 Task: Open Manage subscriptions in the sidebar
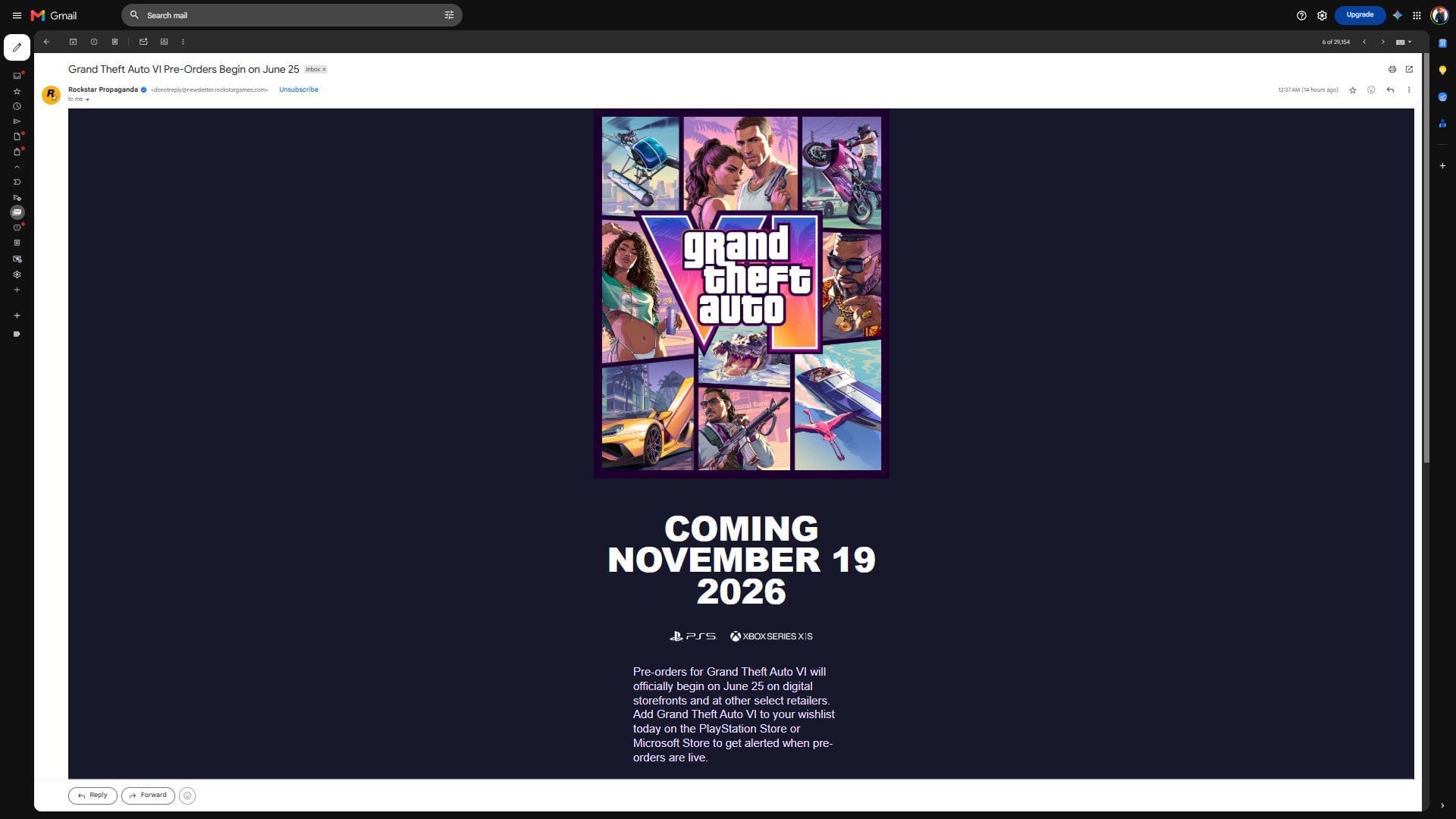tap(17, 259)
